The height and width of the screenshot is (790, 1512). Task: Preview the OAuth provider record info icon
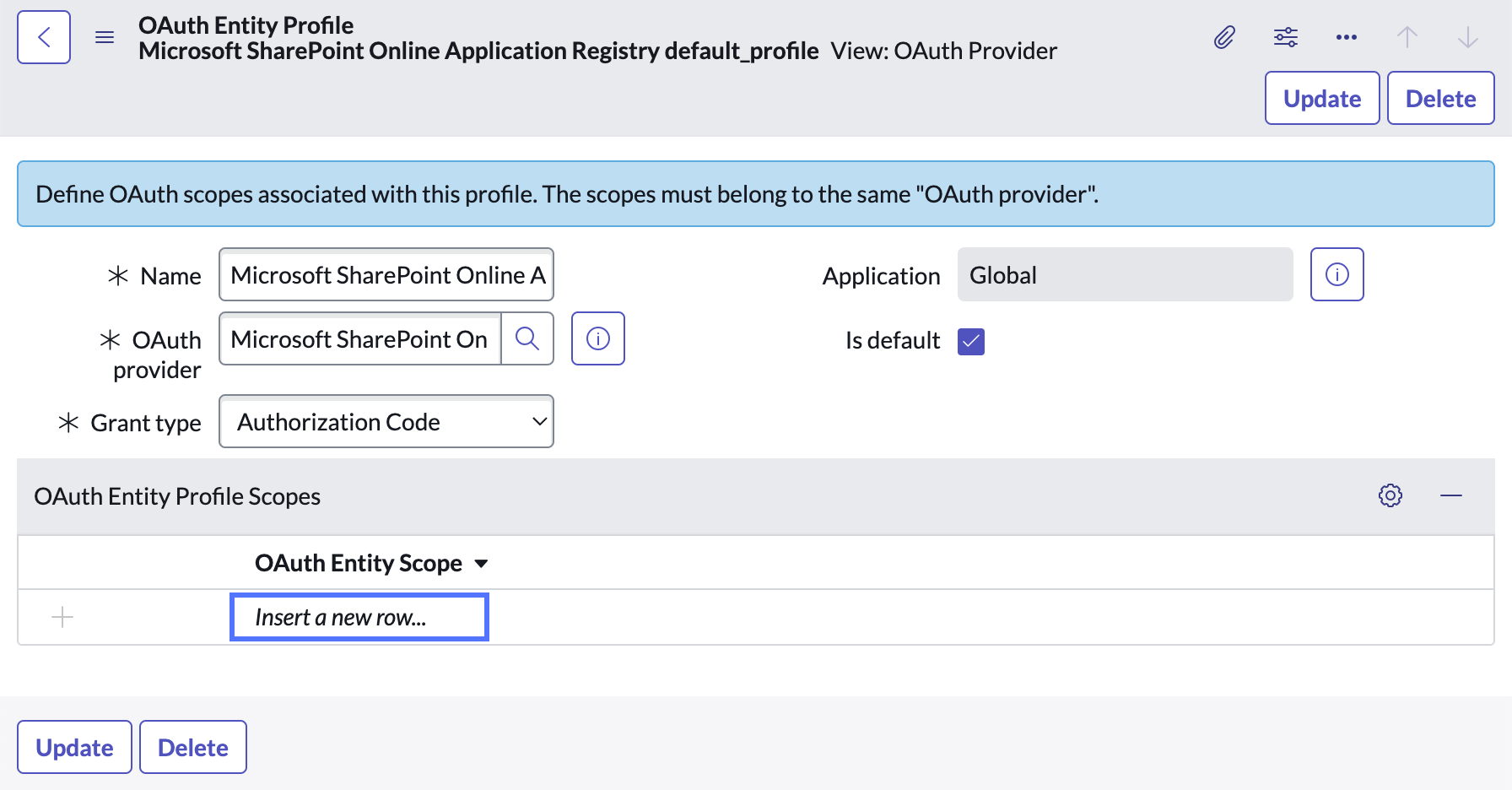(598, 338)
